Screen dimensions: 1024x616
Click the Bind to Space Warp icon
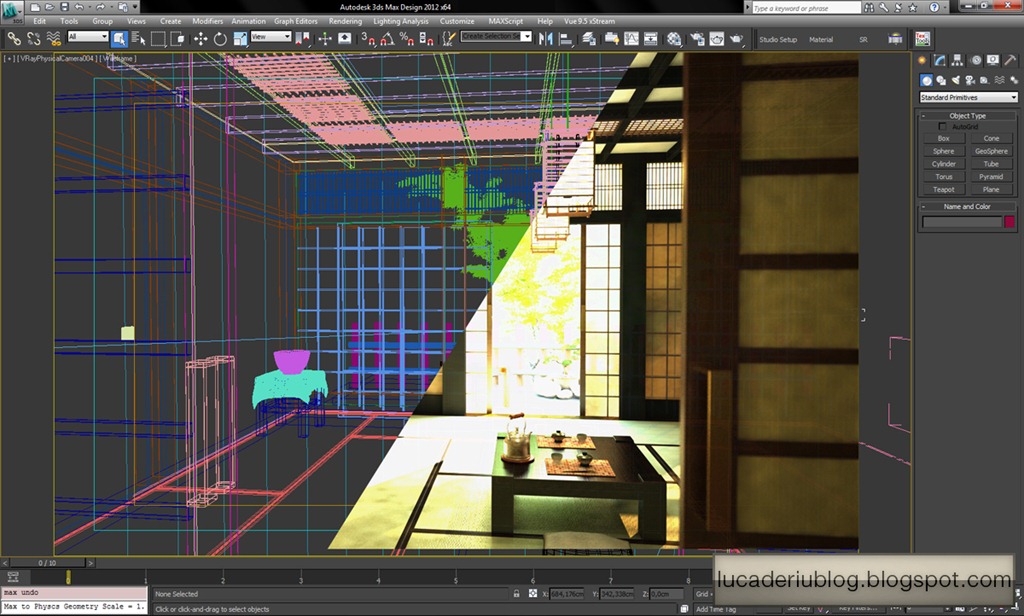[54, 39]
